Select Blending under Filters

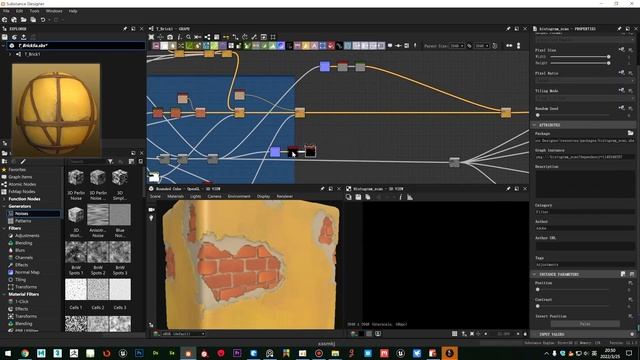[23, 243]
